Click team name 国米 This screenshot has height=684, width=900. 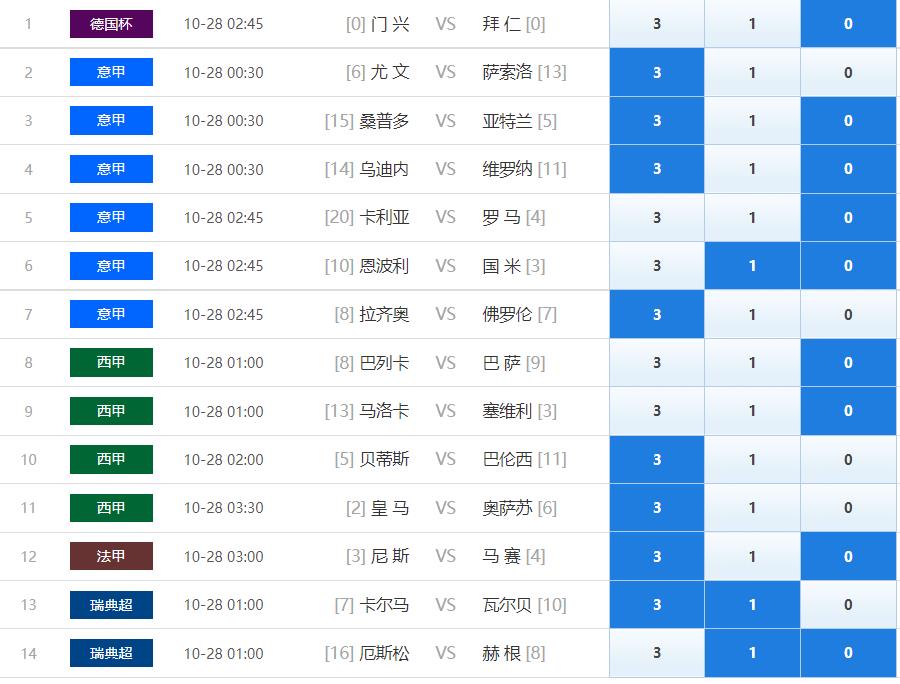pyautogui.click(x=502, y=266)
